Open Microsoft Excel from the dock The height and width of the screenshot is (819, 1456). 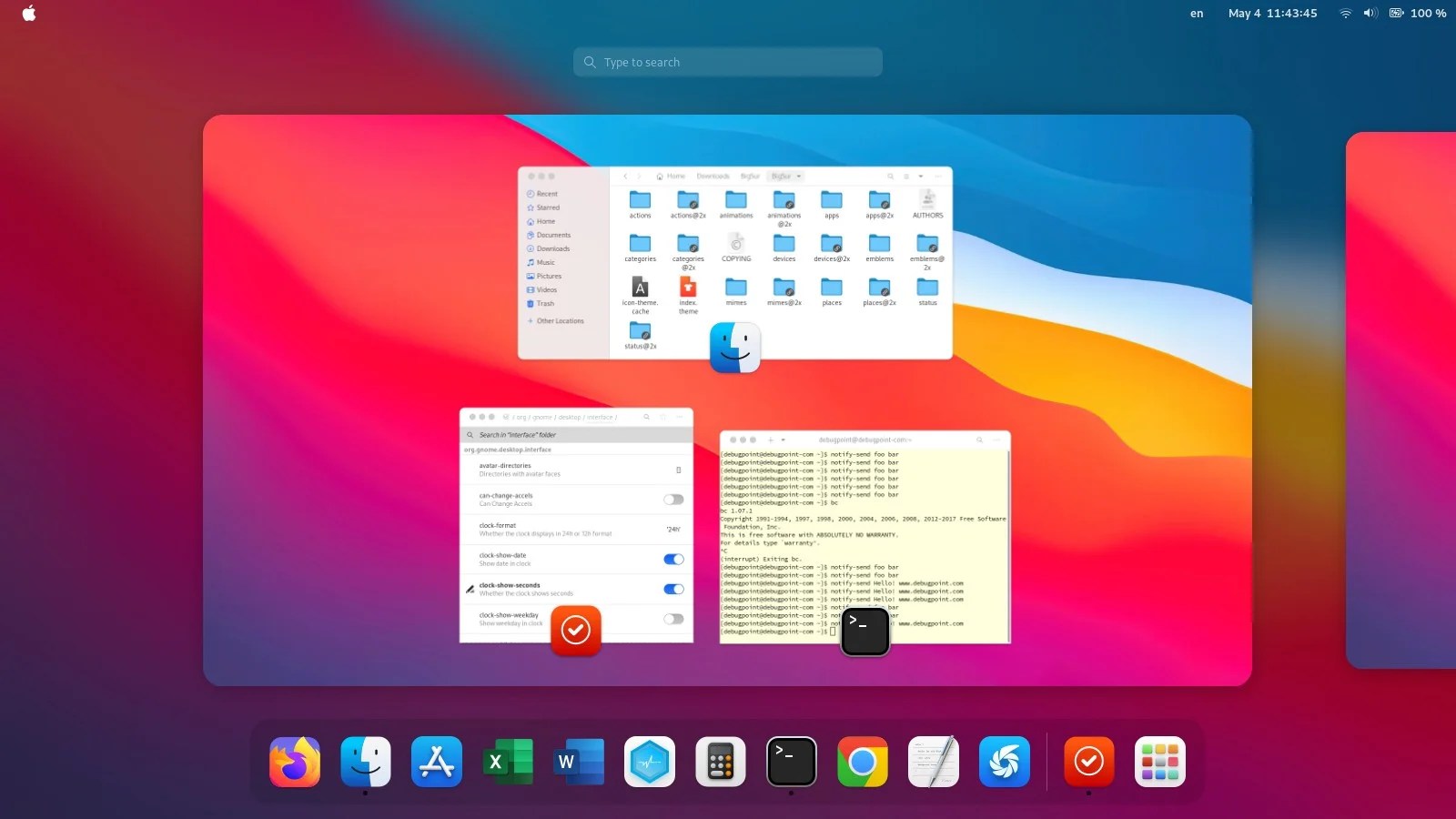click(507, 762)
